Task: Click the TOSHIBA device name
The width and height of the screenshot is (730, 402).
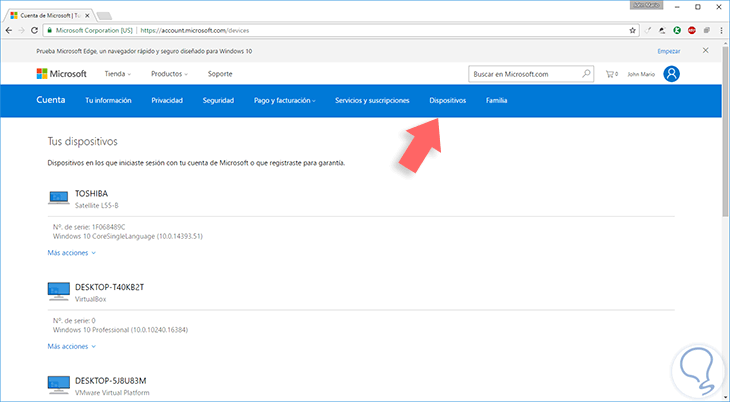Action: (x=91, y=193)
